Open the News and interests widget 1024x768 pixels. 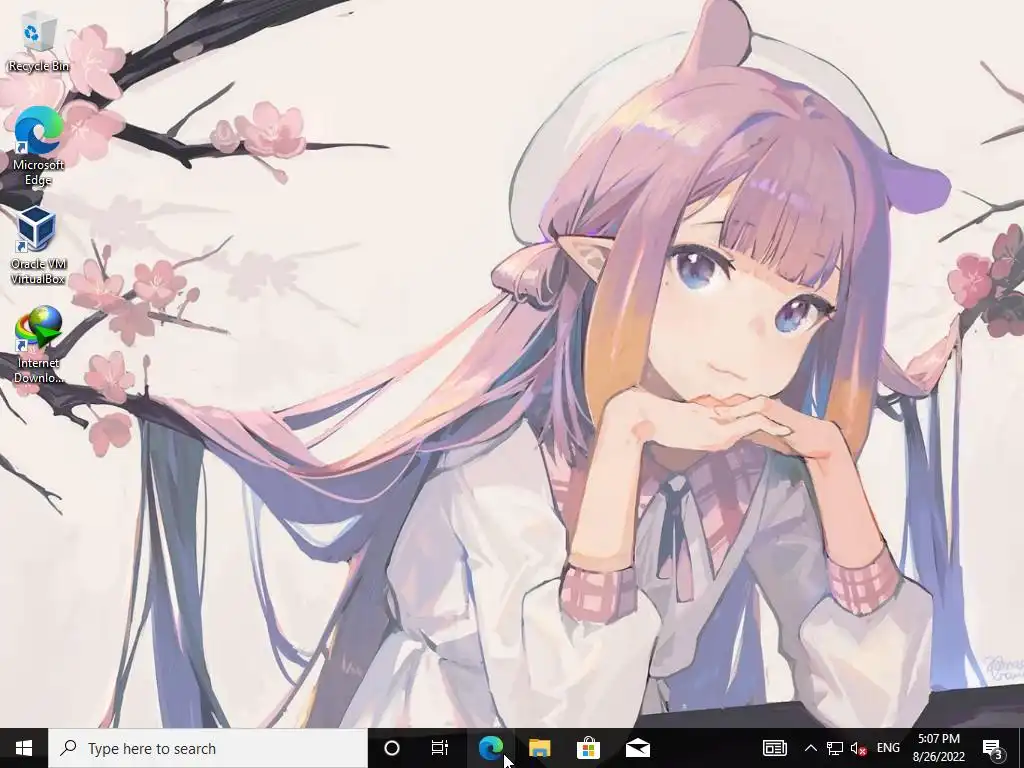point(775,748)
